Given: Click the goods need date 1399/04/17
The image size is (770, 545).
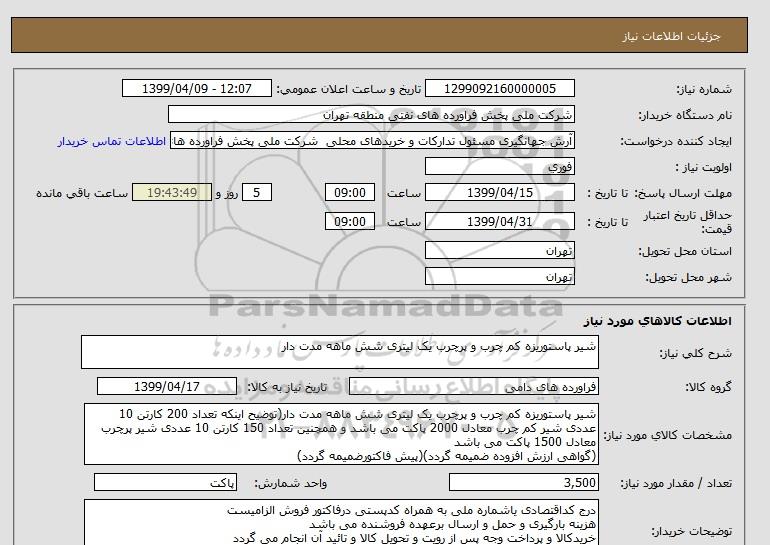Looking at the screenshot, I should pos(167,386).
